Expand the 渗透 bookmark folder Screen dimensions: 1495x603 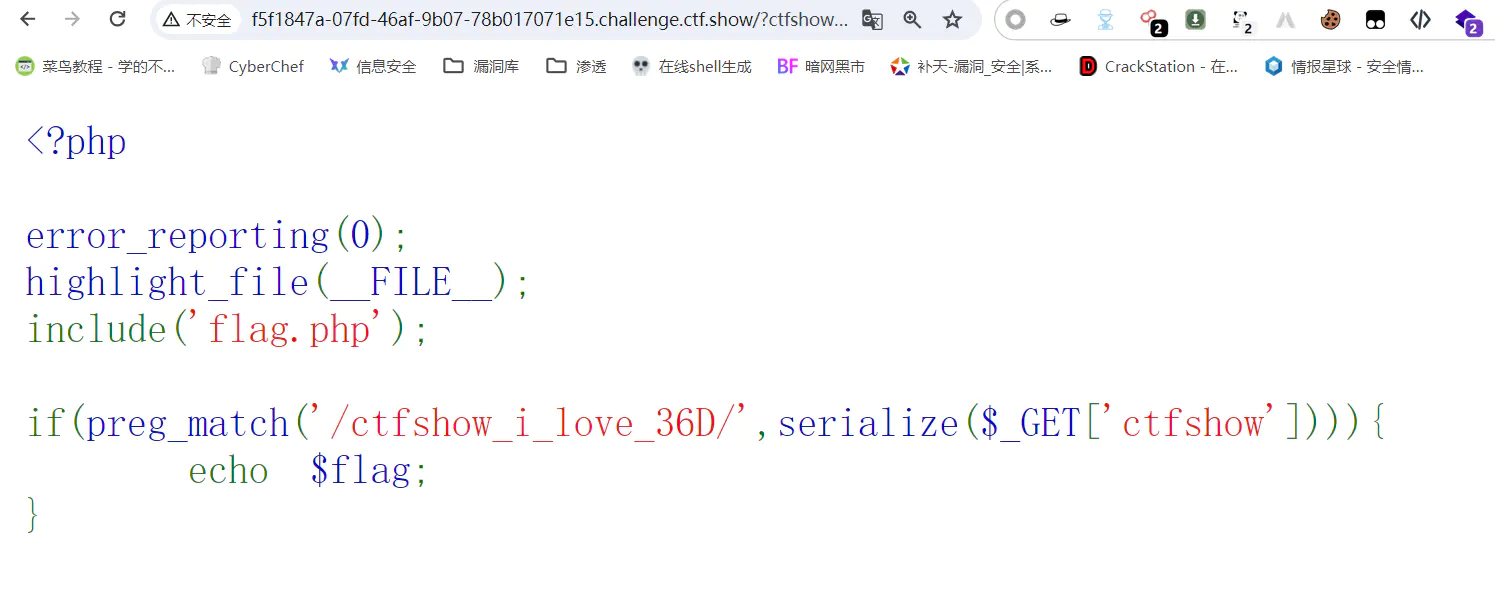(x=576, y=66)
